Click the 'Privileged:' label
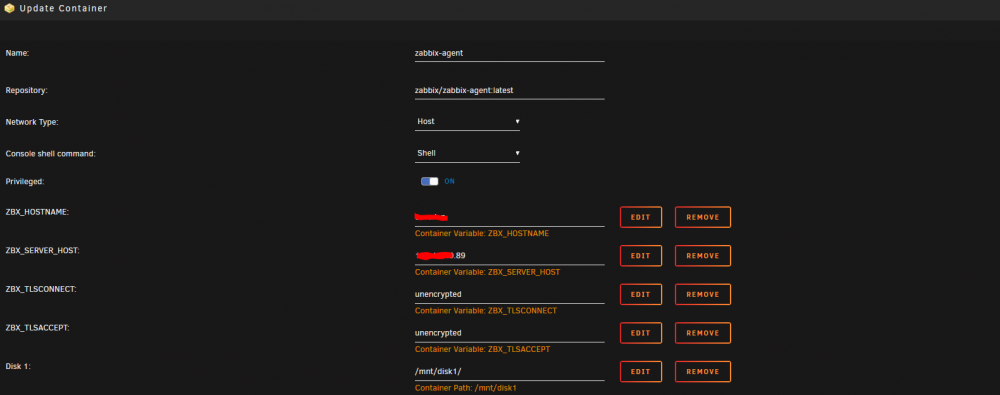This screenshot has width=1000, height=395. coord(24,181)
